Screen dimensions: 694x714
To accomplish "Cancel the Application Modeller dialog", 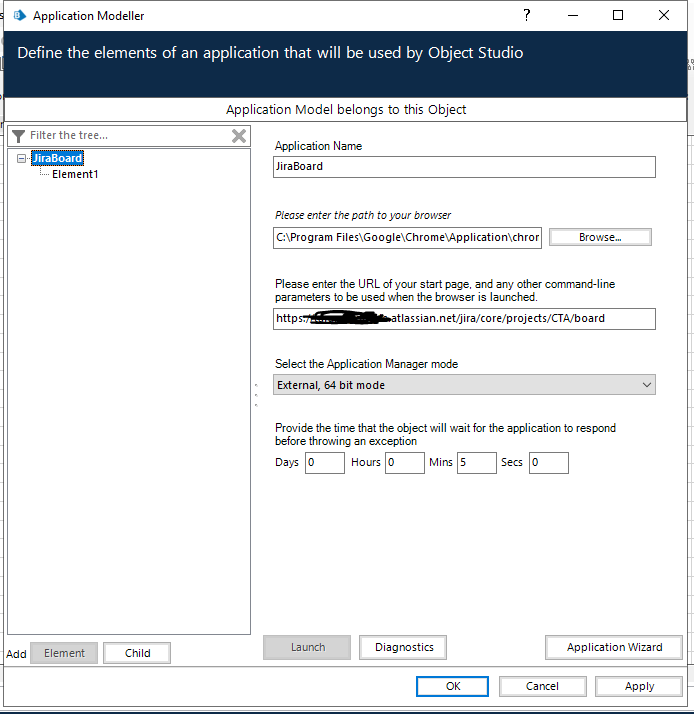I will 542,686.
